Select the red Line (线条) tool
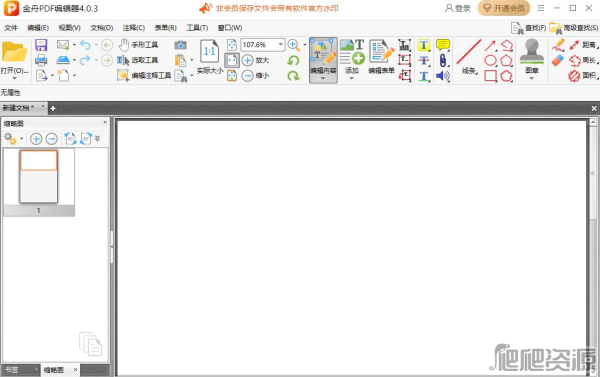This screenshot has height=377, width=600. [469, 56]
